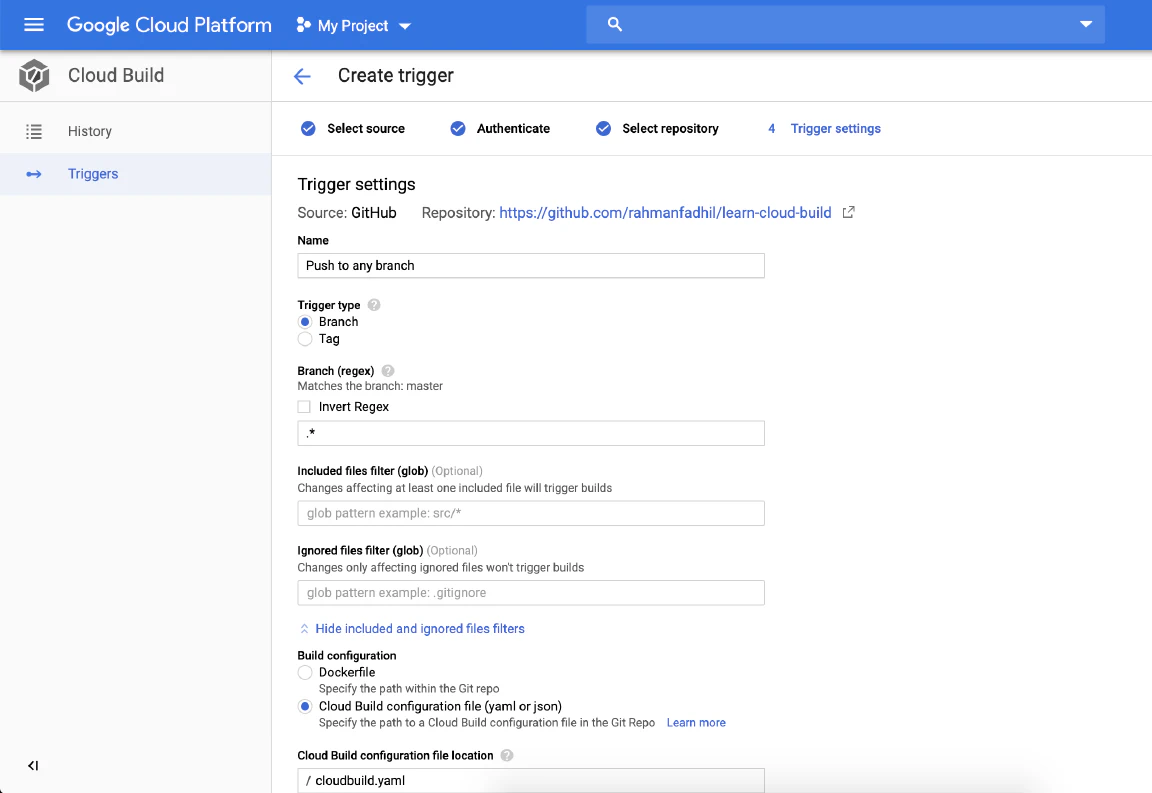Image resolution: width=1152 pixels, height=793 pixels.
Task: Click the Cloud Build product title
Action: coord(116,76)
